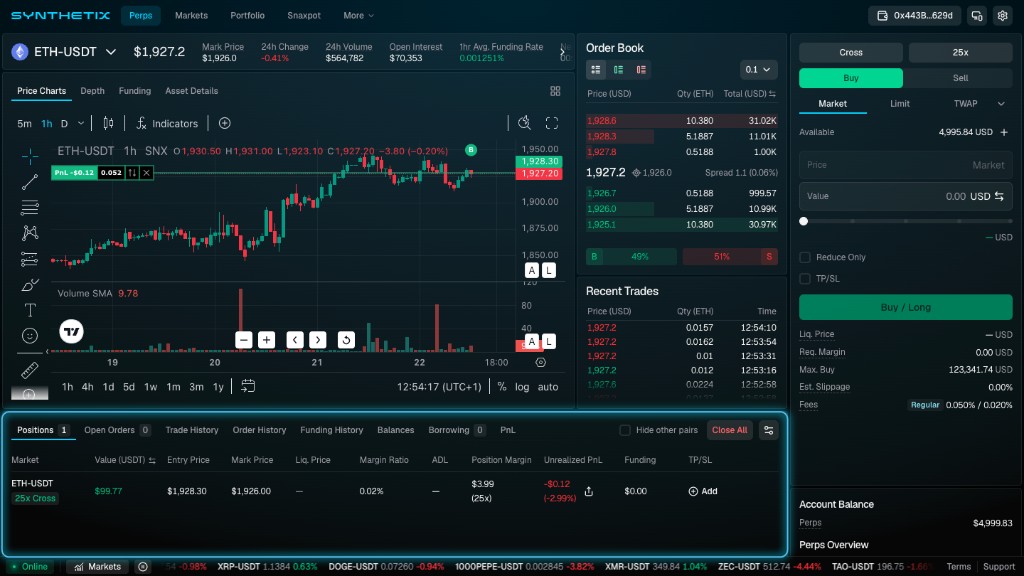This screenshot has height=576, width=1024.
Task: Click the Close All positions button
Action: 729,430
